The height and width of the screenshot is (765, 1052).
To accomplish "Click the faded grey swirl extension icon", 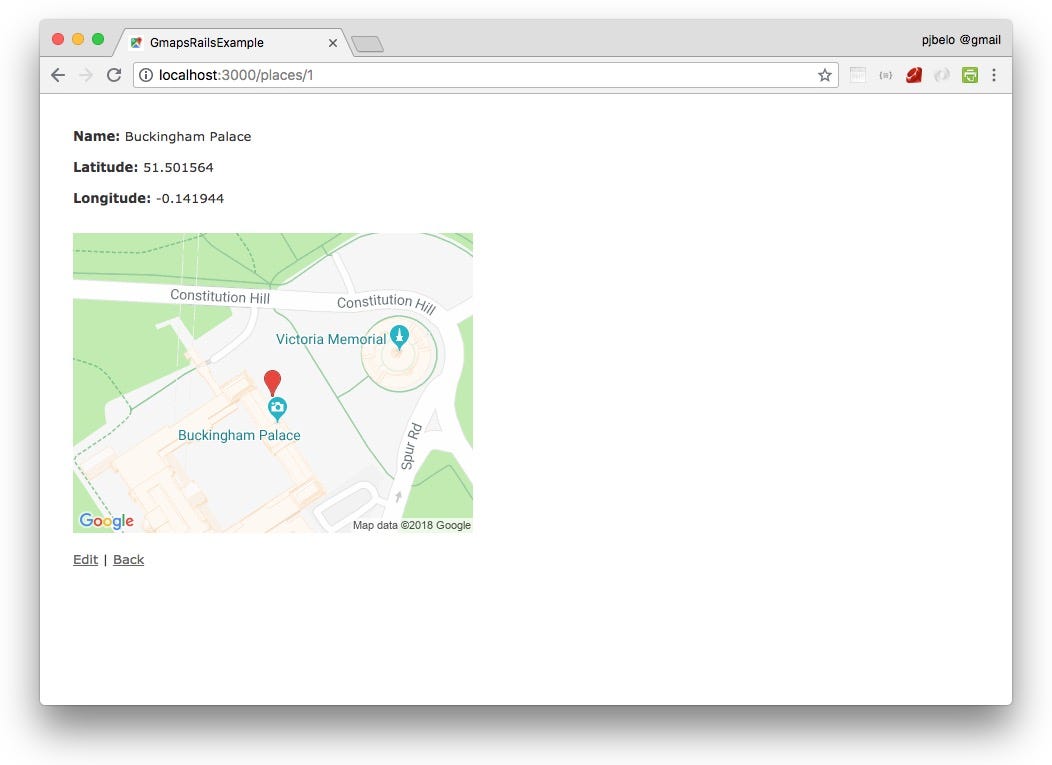I will 942,75.
